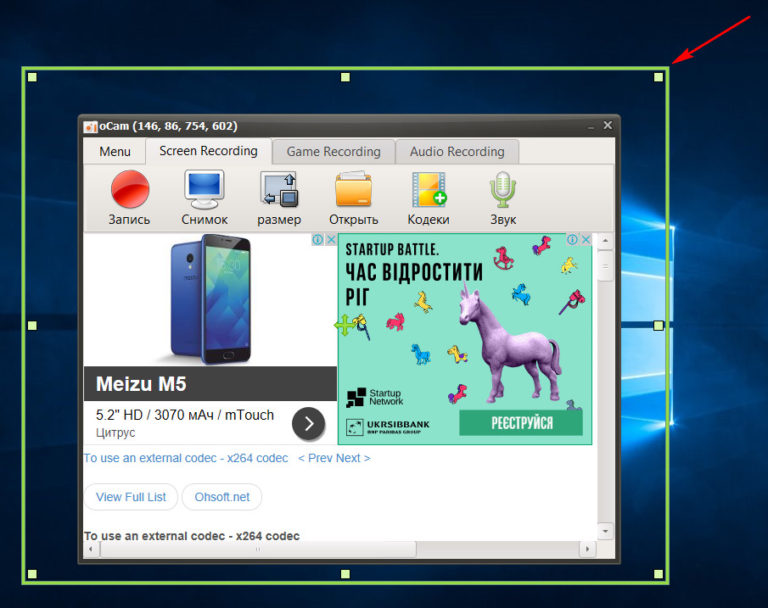Close the Startup Battle ad with X
The height and width of the screenshot is (608, 768).
pyautogui.click(x=586, y=240)
